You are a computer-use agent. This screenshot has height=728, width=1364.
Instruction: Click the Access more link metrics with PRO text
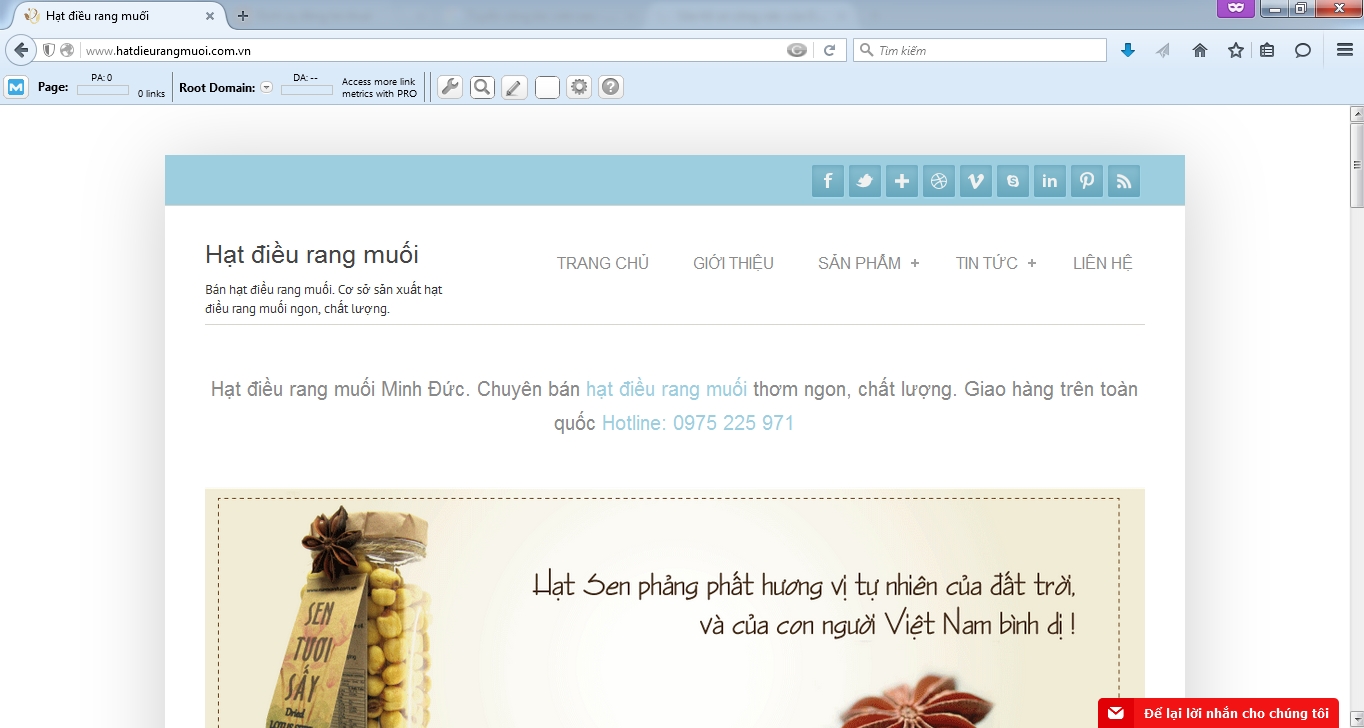[379, 88]
